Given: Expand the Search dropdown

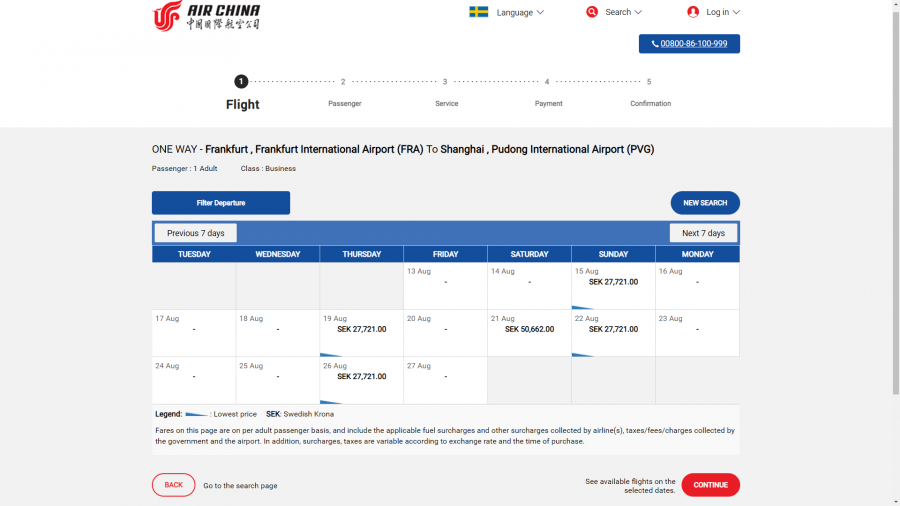Looking at the screenshot, I should [623, 12].
